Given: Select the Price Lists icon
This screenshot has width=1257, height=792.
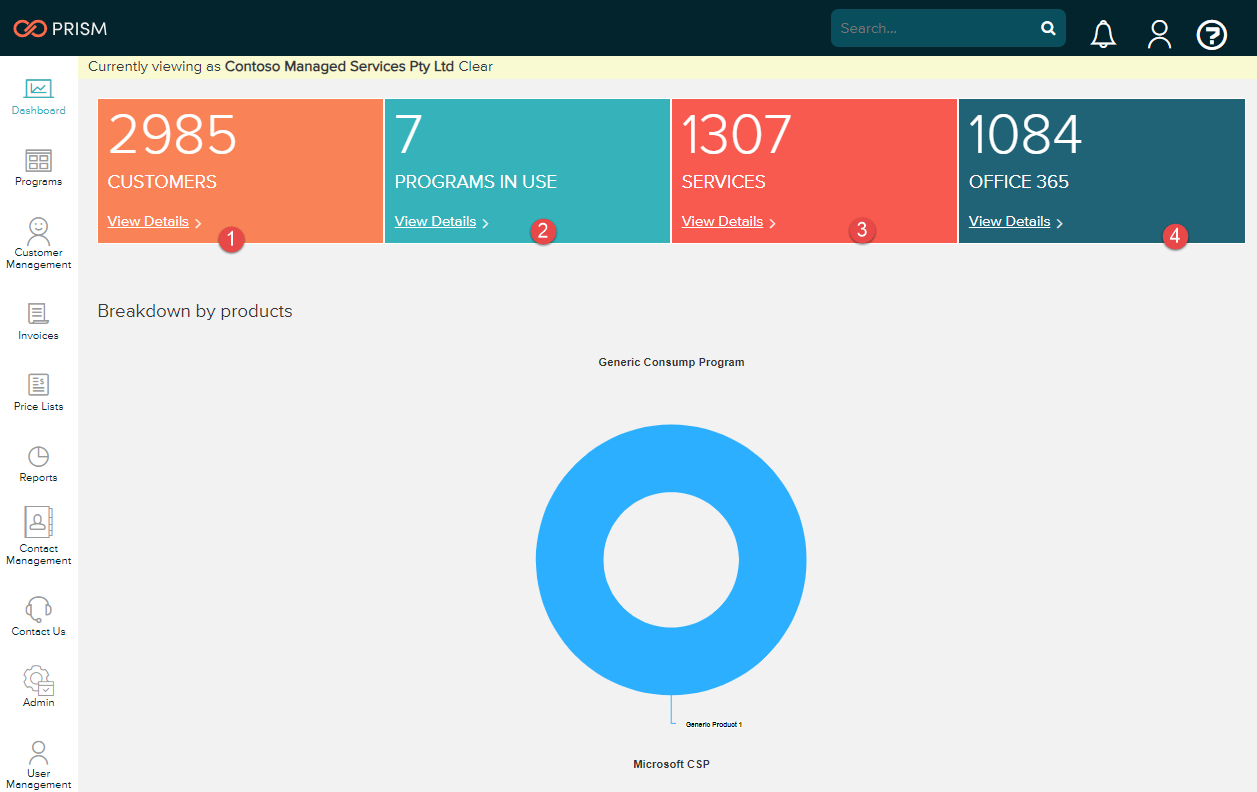Looking at the screenshot, I should coord(38,385).
